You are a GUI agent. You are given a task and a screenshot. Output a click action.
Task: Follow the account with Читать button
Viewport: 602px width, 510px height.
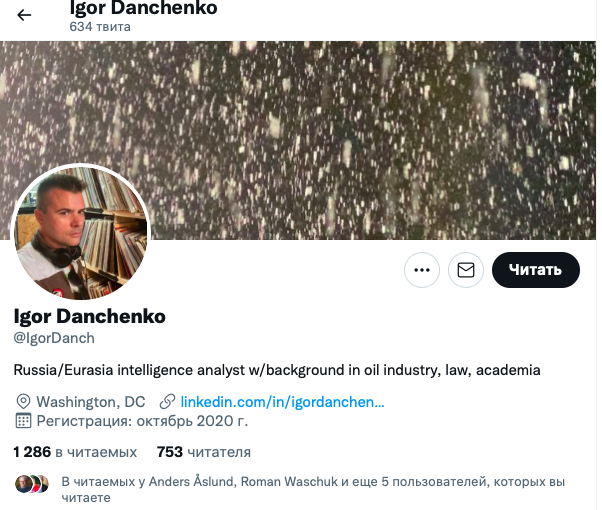click(536, 270)
